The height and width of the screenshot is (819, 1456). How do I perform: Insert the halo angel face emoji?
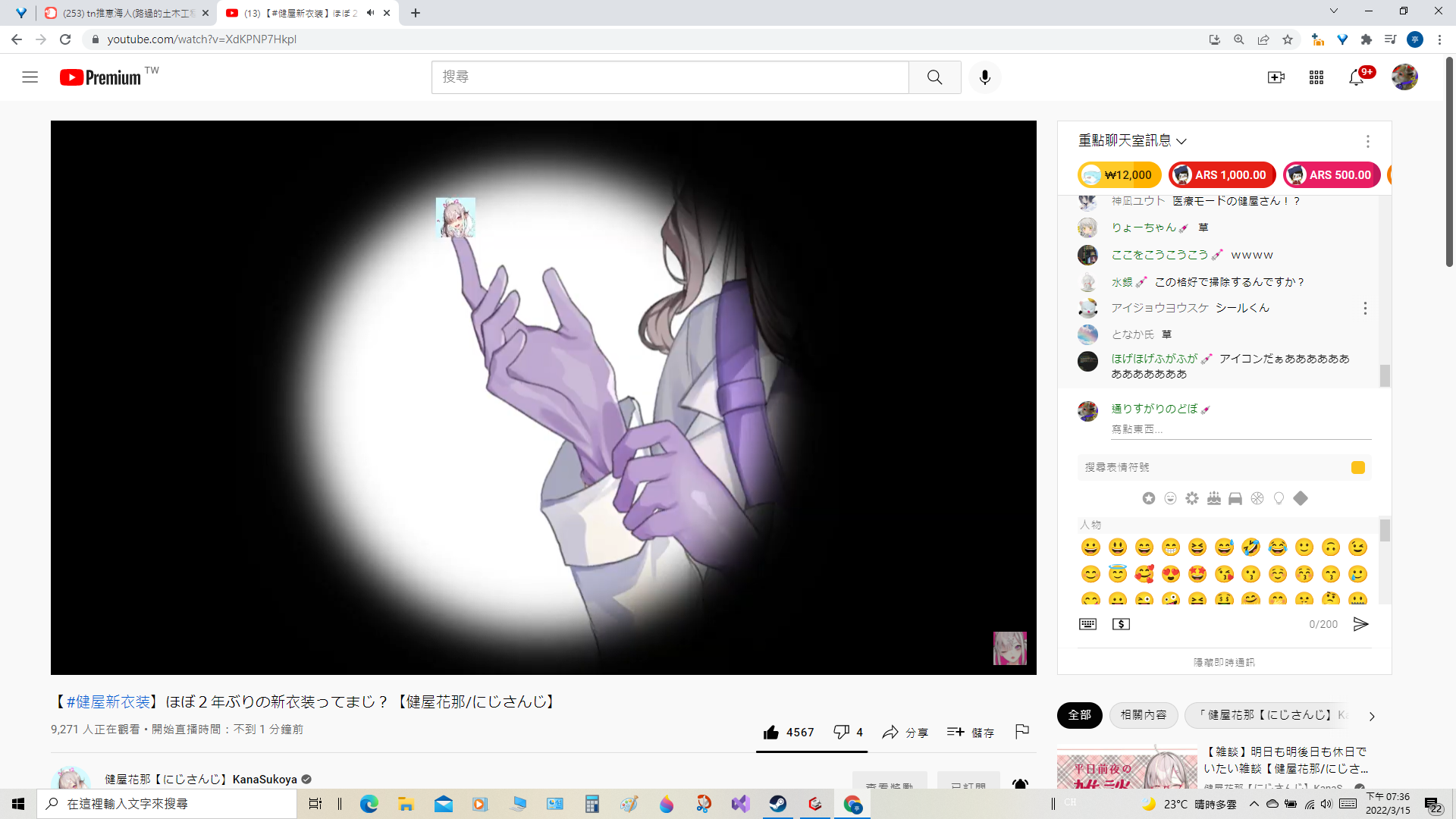(x=1118, y=574)
